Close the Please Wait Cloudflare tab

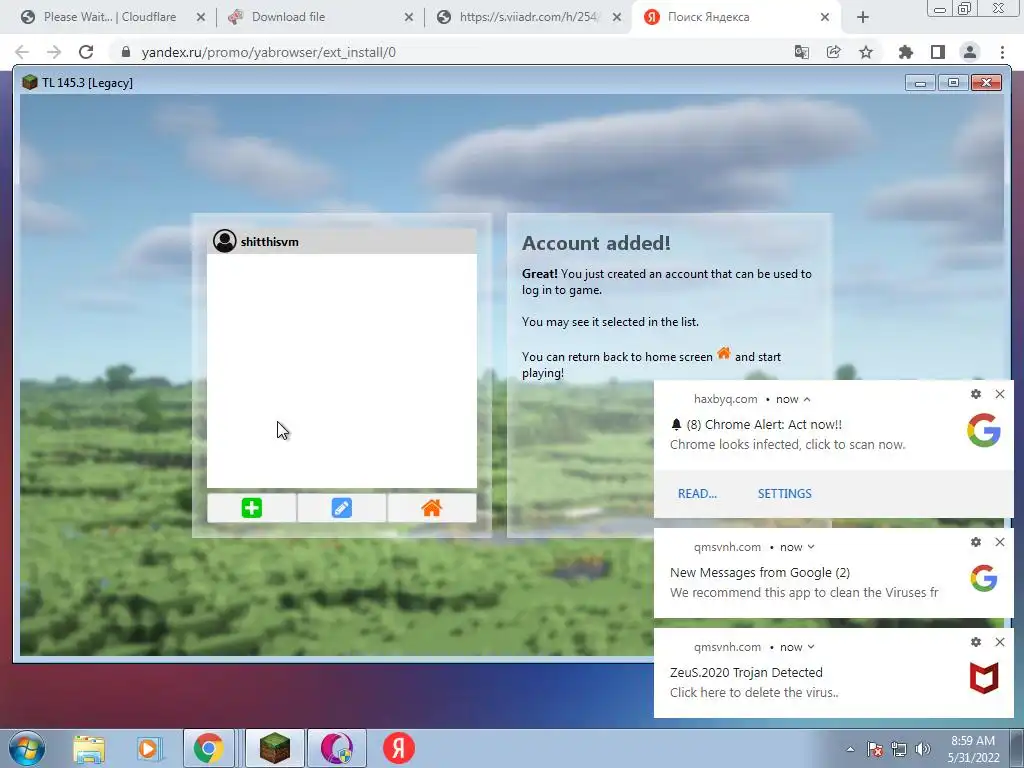[200, 18]
